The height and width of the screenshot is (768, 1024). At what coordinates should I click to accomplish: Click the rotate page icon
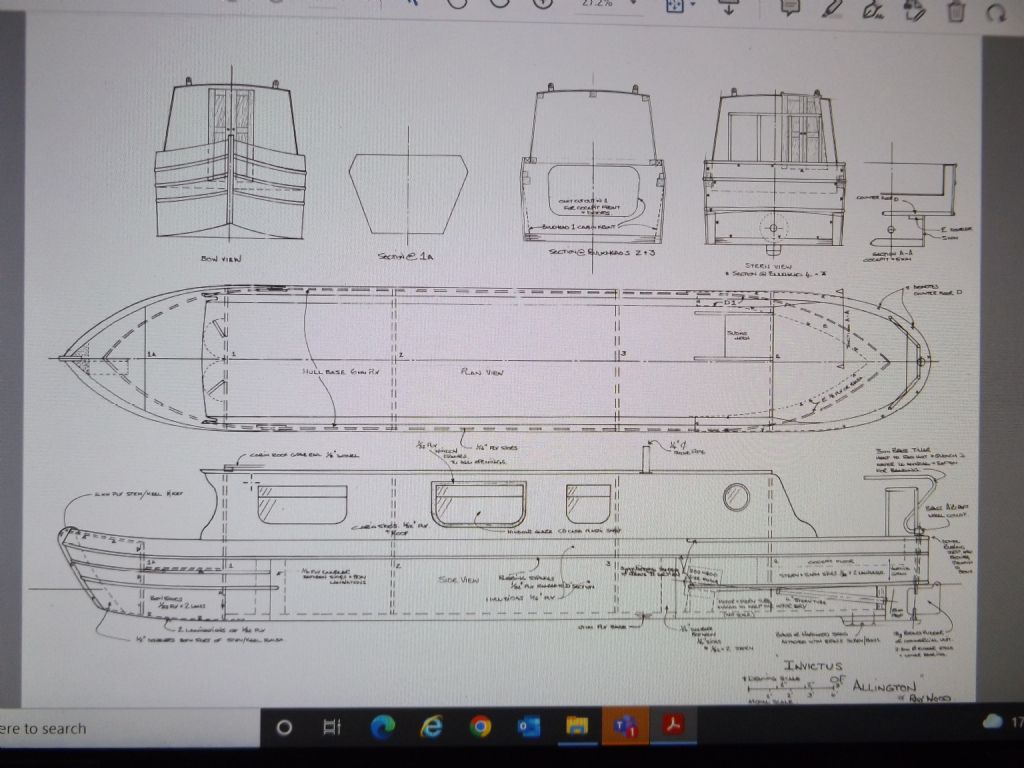997,12
